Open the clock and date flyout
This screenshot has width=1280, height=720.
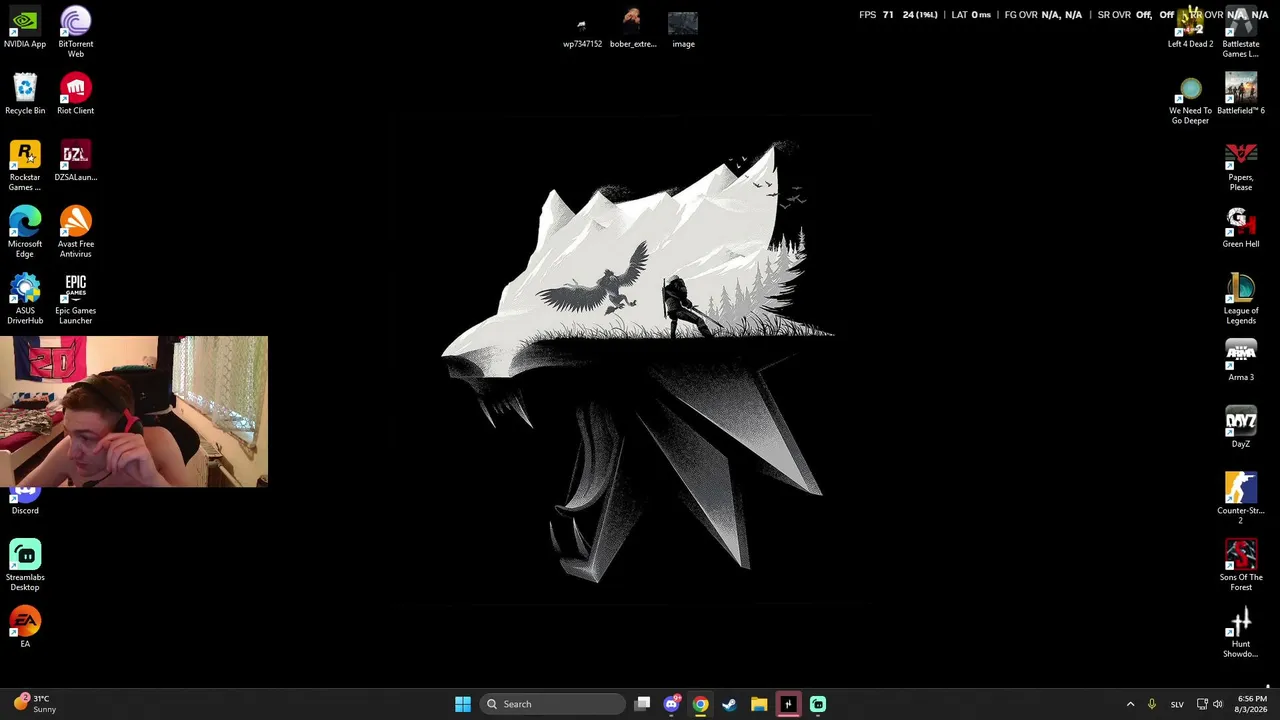(x=1252, y=704)
